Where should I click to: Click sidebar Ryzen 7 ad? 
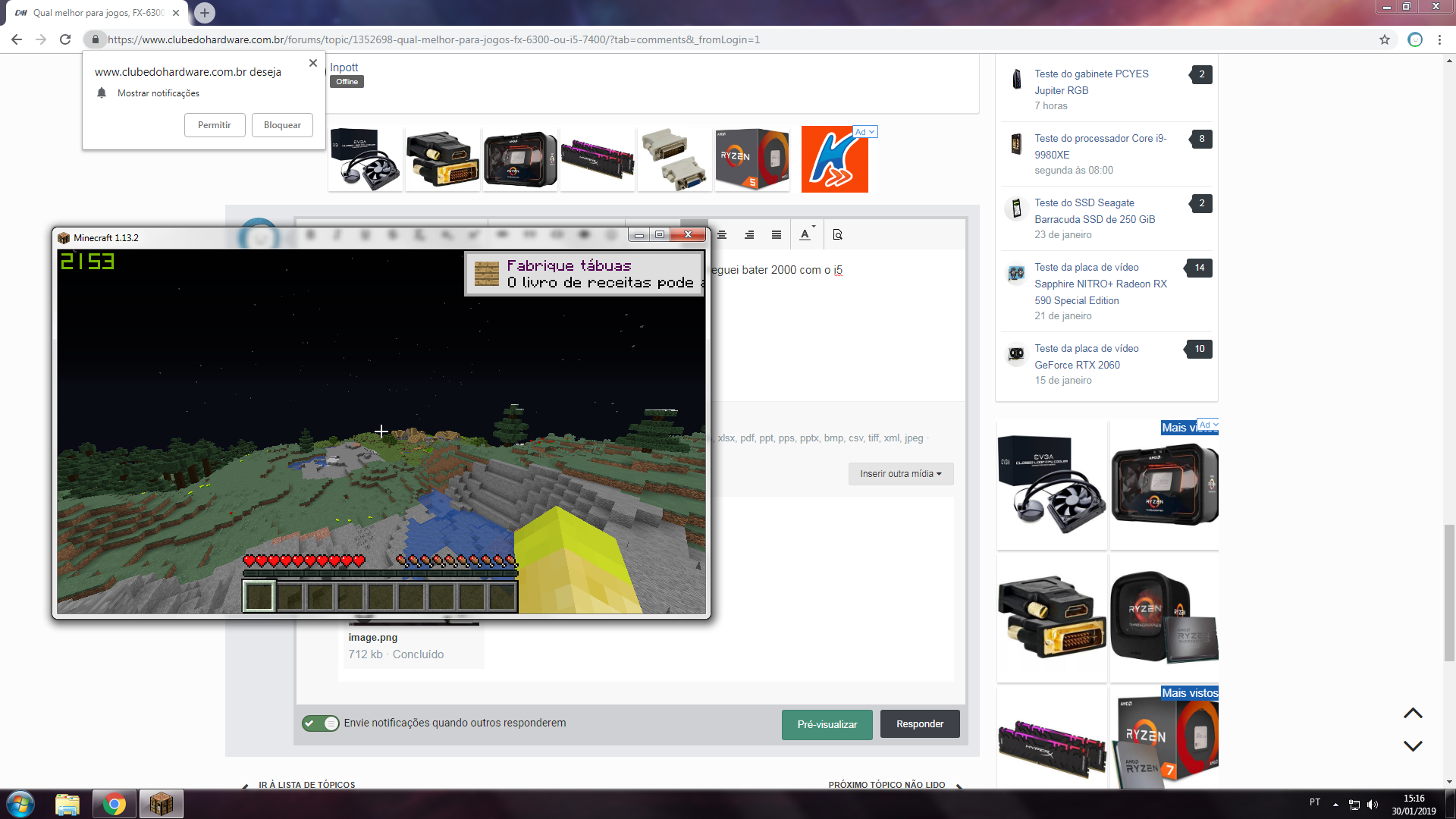1164,739
